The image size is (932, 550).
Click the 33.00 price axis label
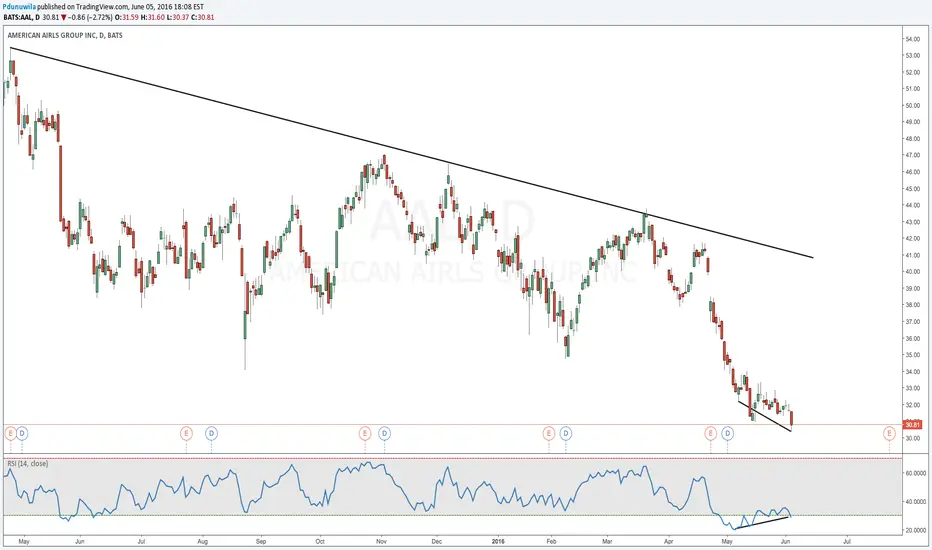click(912, 388)
